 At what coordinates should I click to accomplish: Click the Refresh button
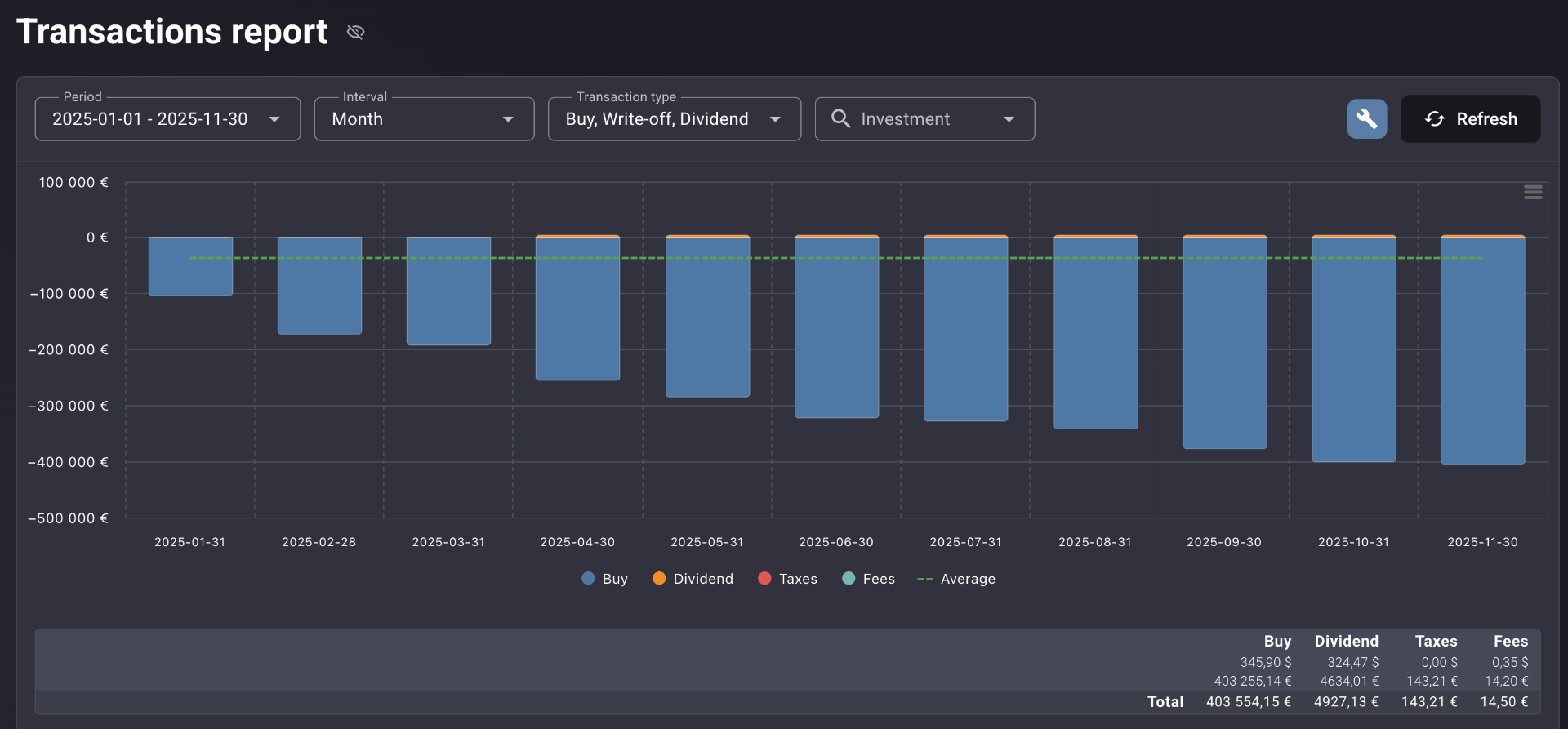(x=1471, y=119)
